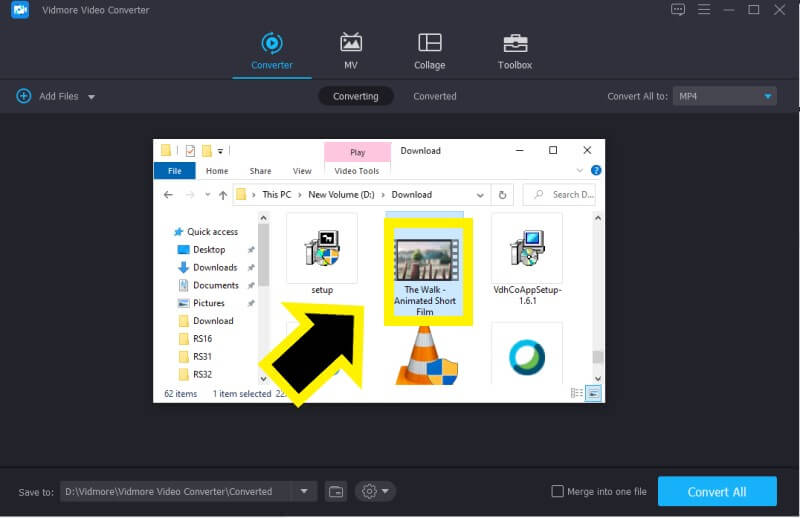This screenshot has height=518, width=800.
Task: Click the Add Files button
Action: [x=48, y=96]
